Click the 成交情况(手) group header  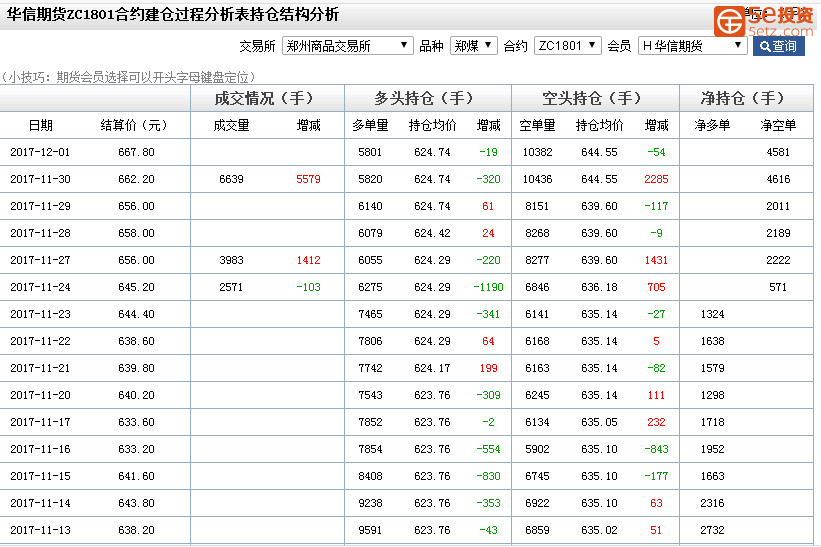(266, 98)
